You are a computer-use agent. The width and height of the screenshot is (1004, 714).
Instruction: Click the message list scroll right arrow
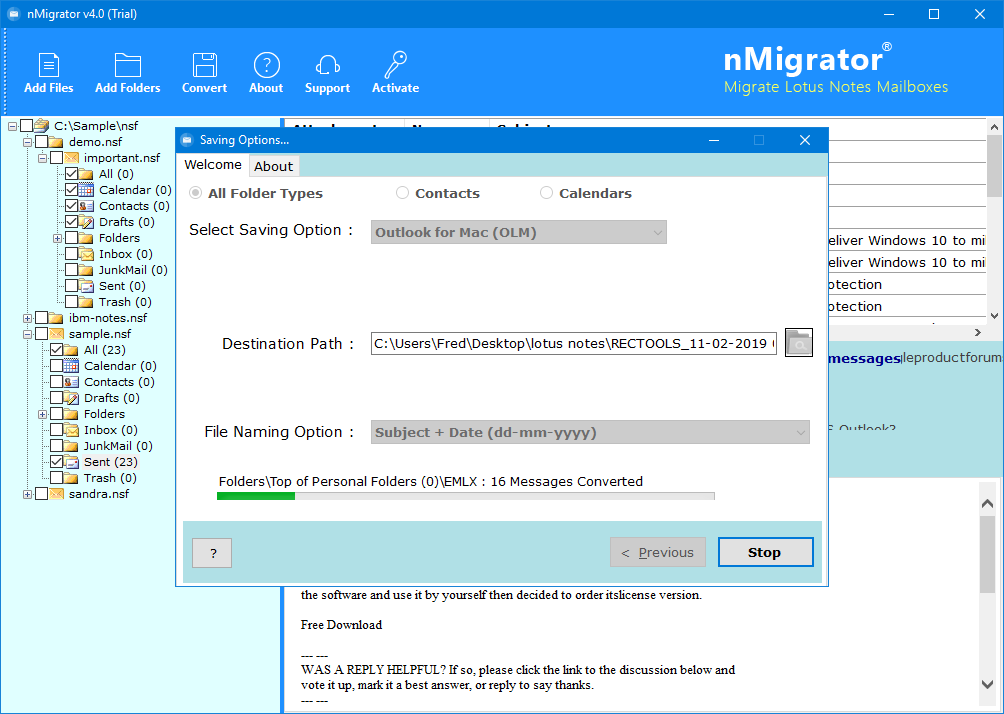pos(978,332)
